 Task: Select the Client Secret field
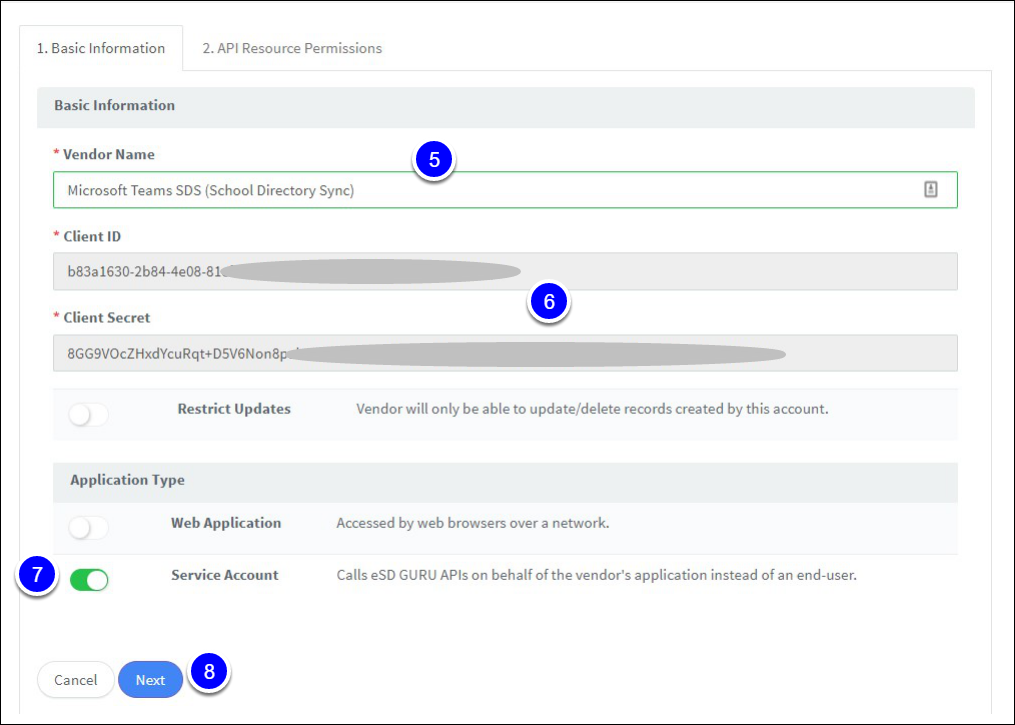pos(505,353)
